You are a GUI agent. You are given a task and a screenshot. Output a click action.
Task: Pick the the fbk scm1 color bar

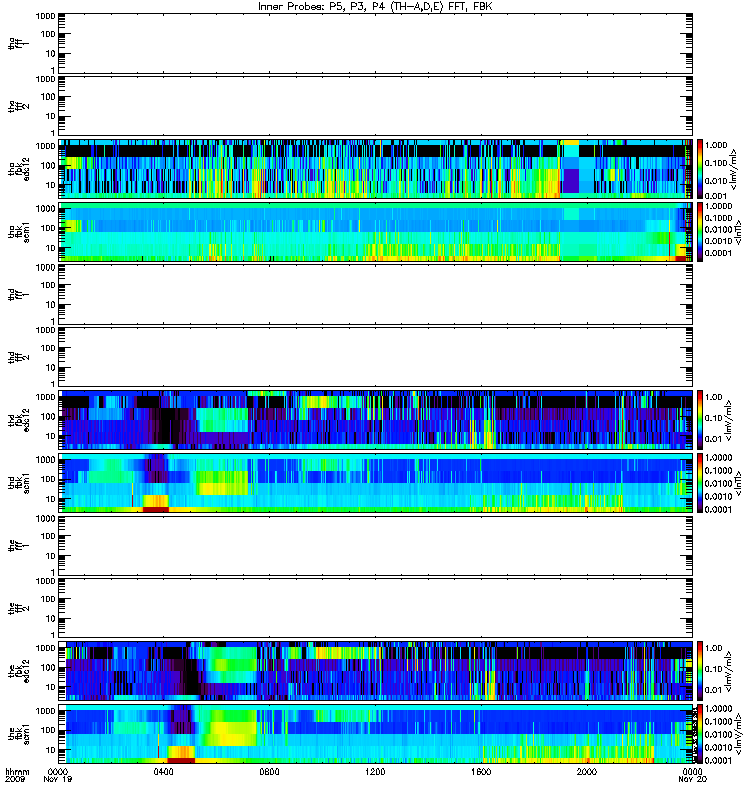700,734
